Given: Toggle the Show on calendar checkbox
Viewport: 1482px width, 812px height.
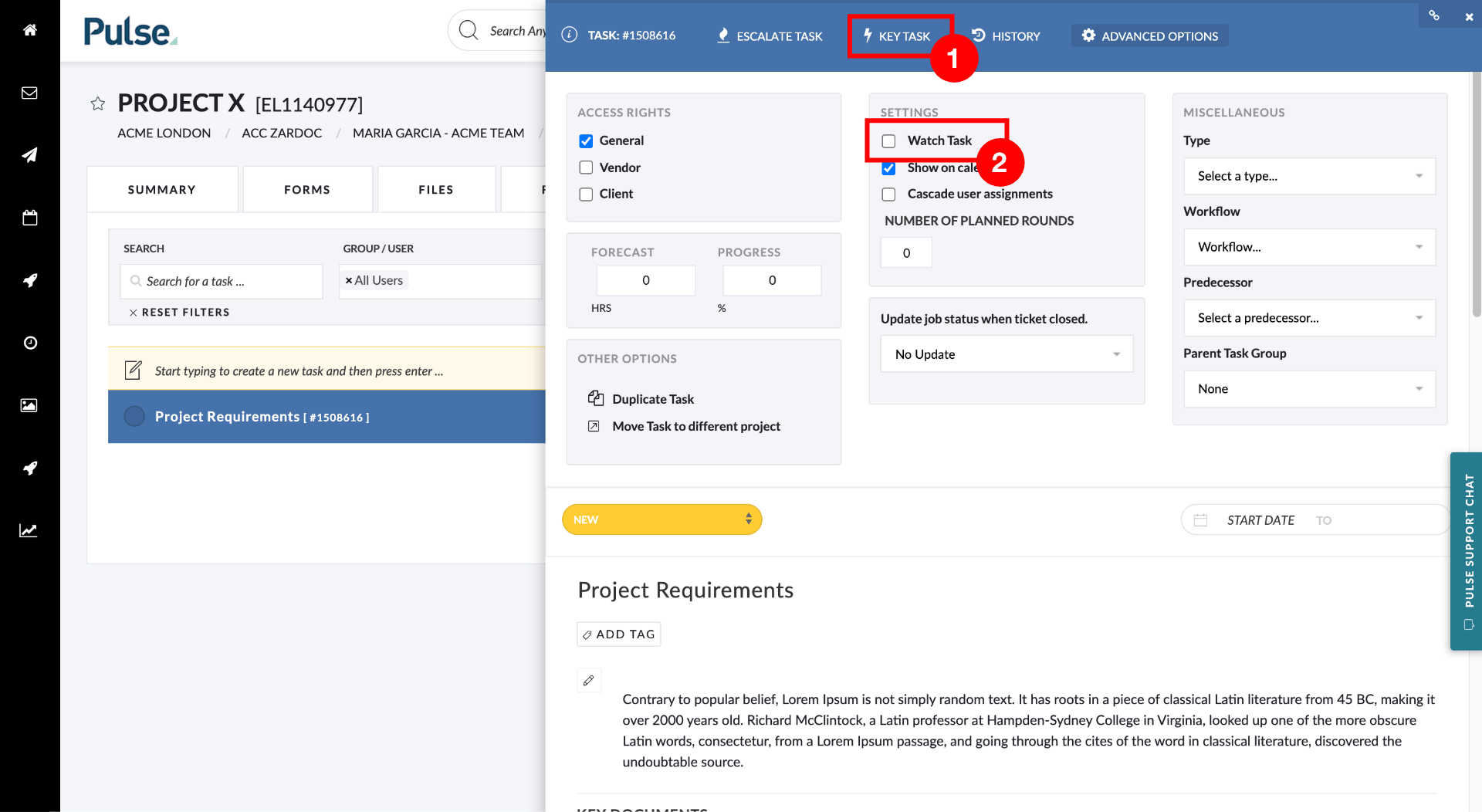Looking at the screenshot, I should click(x=888, y=167).
